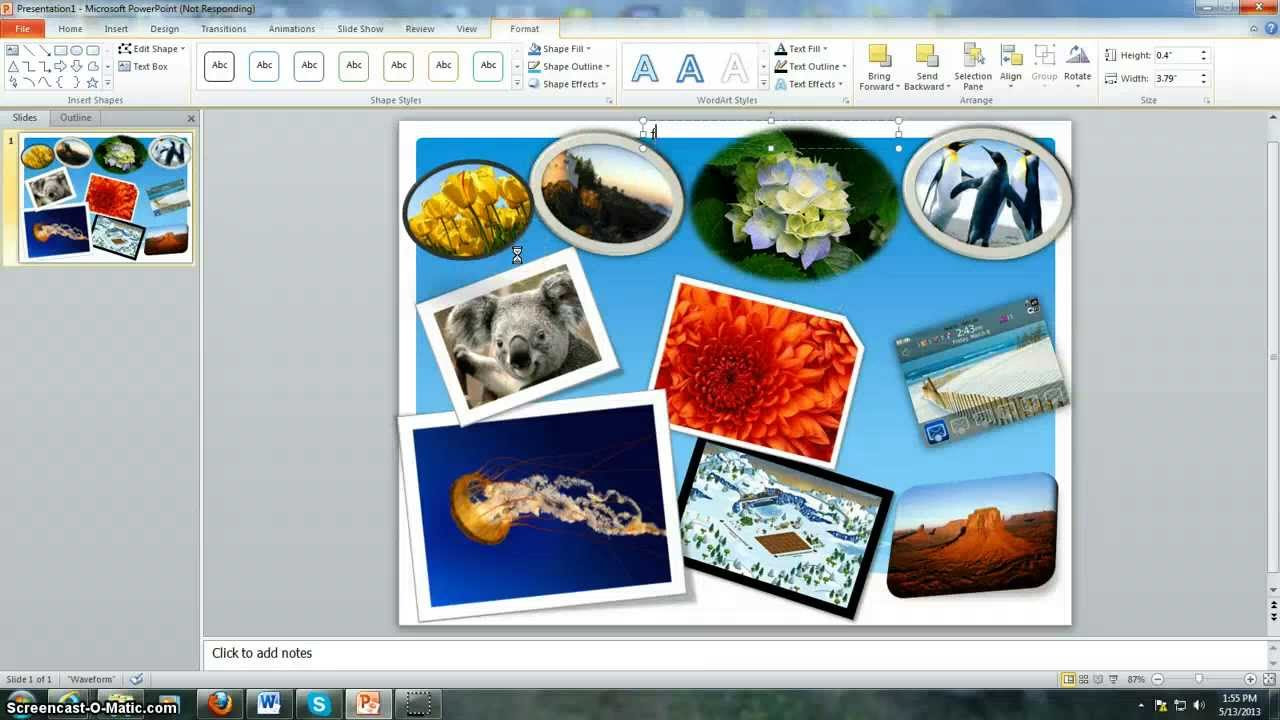Choose the Rectangle shape in Insert Shapes
1280x720 pixels.
[60, 50]
